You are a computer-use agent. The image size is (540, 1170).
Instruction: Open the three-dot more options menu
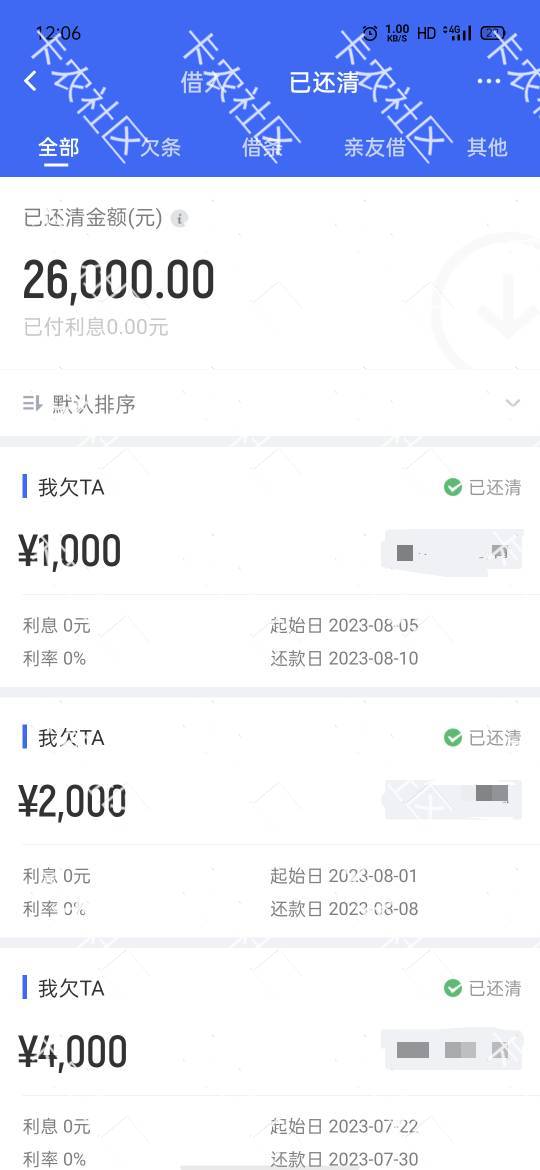coord(489,81)
